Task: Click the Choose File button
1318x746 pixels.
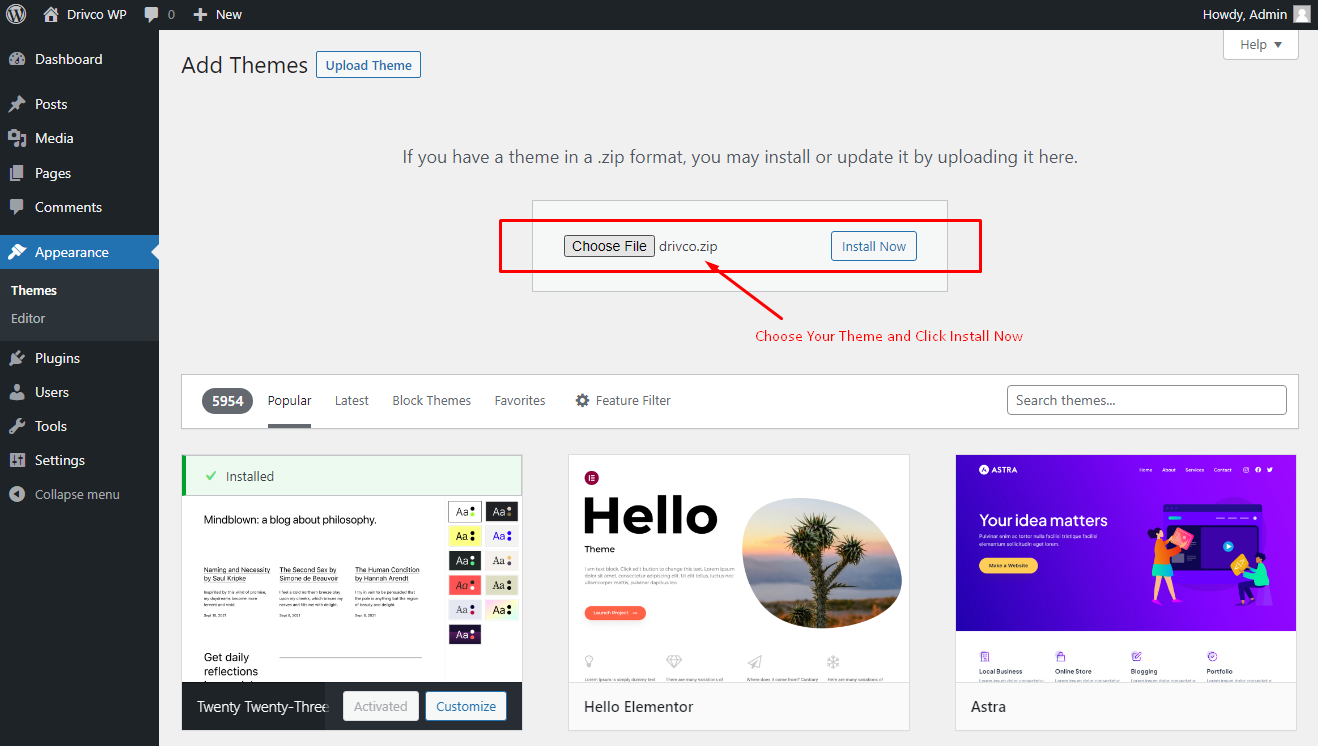Action: [609, 246]
